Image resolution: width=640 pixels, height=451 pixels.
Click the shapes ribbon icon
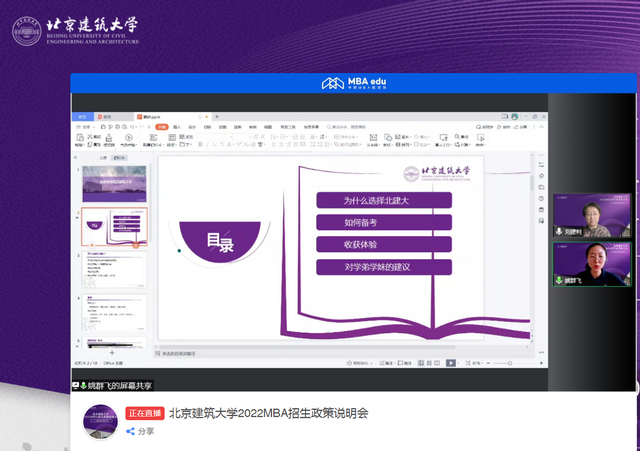[388, 138]
